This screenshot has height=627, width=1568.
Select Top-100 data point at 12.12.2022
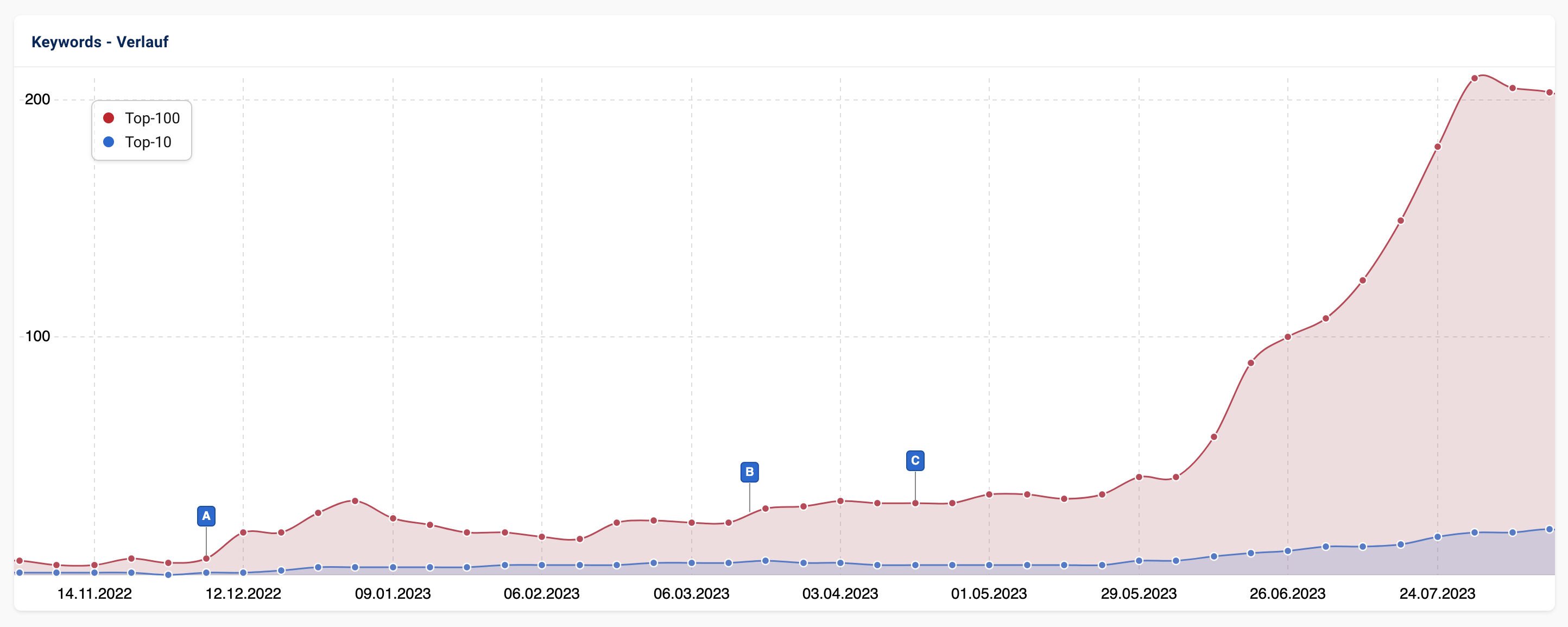pos(243,532)
